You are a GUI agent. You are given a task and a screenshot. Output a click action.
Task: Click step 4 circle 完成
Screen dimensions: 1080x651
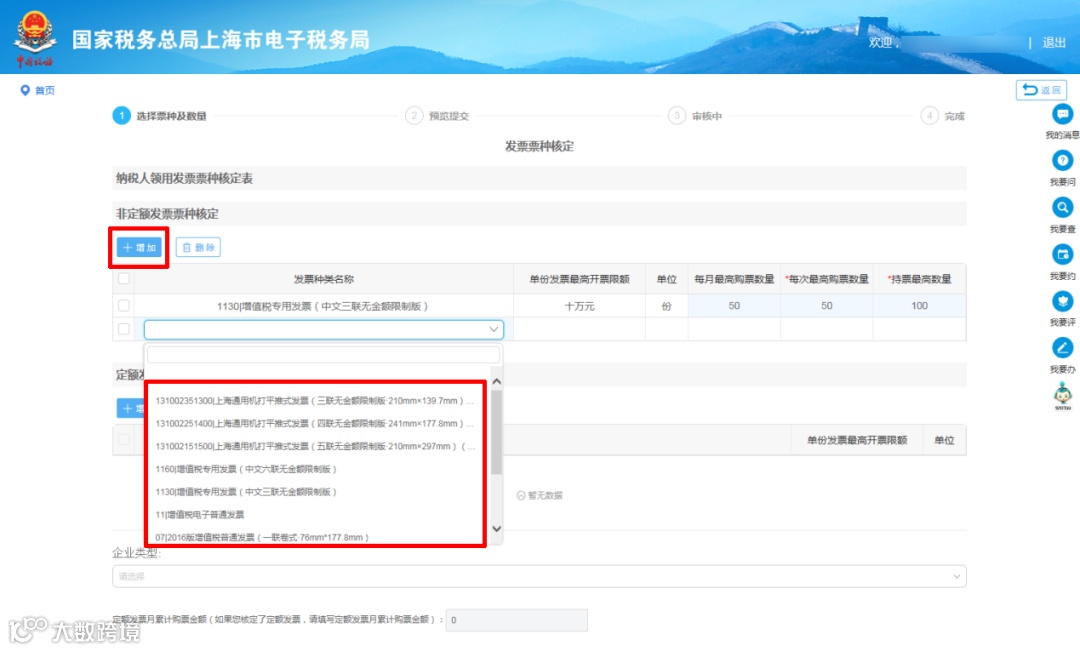pyautogui.click(x=929, y=116)
